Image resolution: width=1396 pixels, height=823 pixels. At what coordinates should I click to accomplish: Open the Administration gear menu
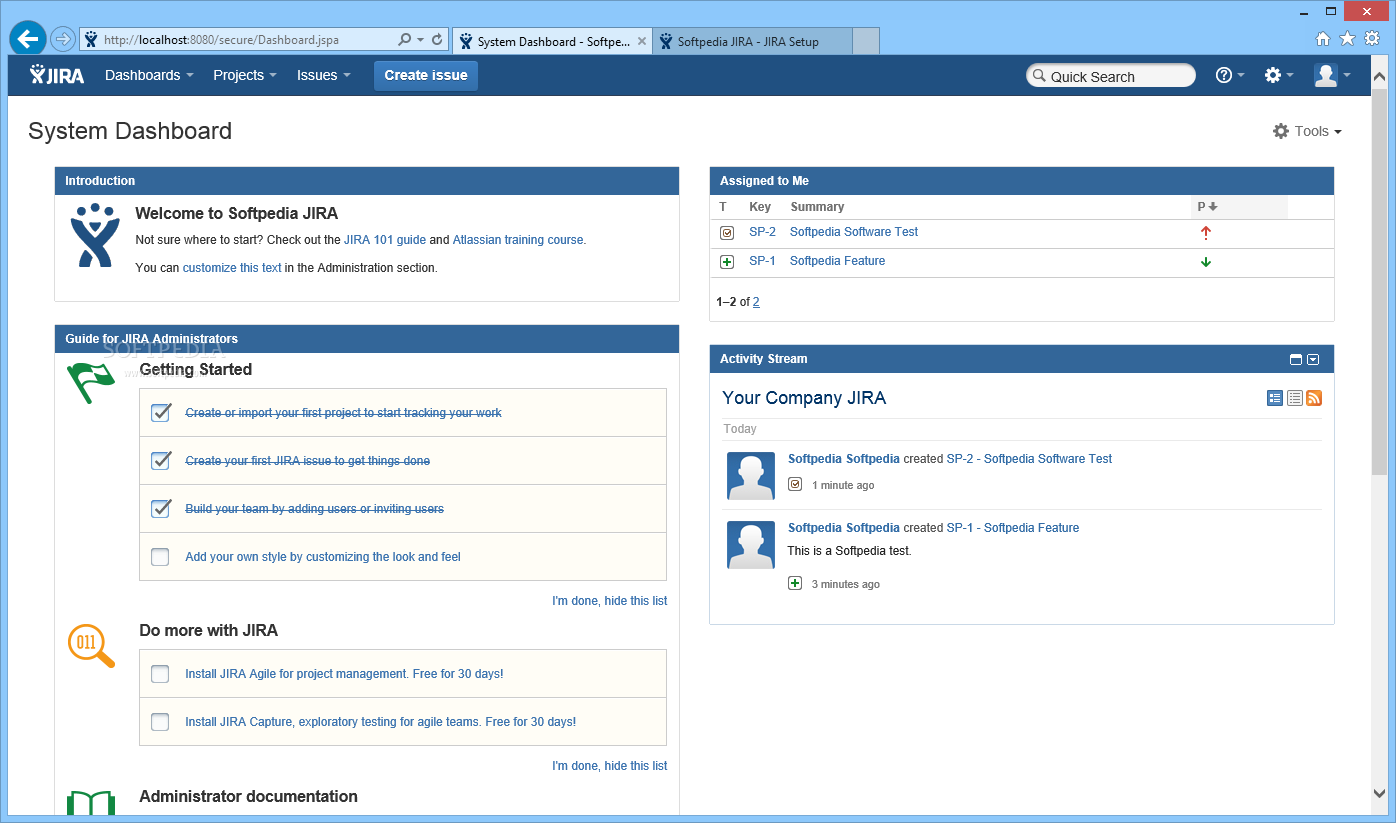[1279, 75]
